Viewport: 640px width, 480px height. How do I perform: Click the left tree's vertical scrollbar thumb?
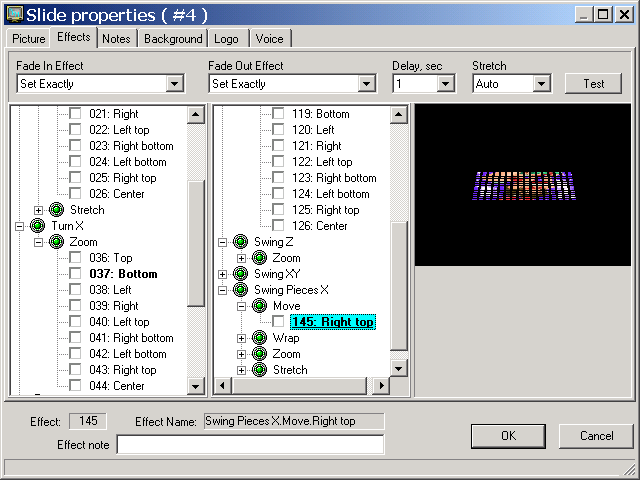coord(196,243)
